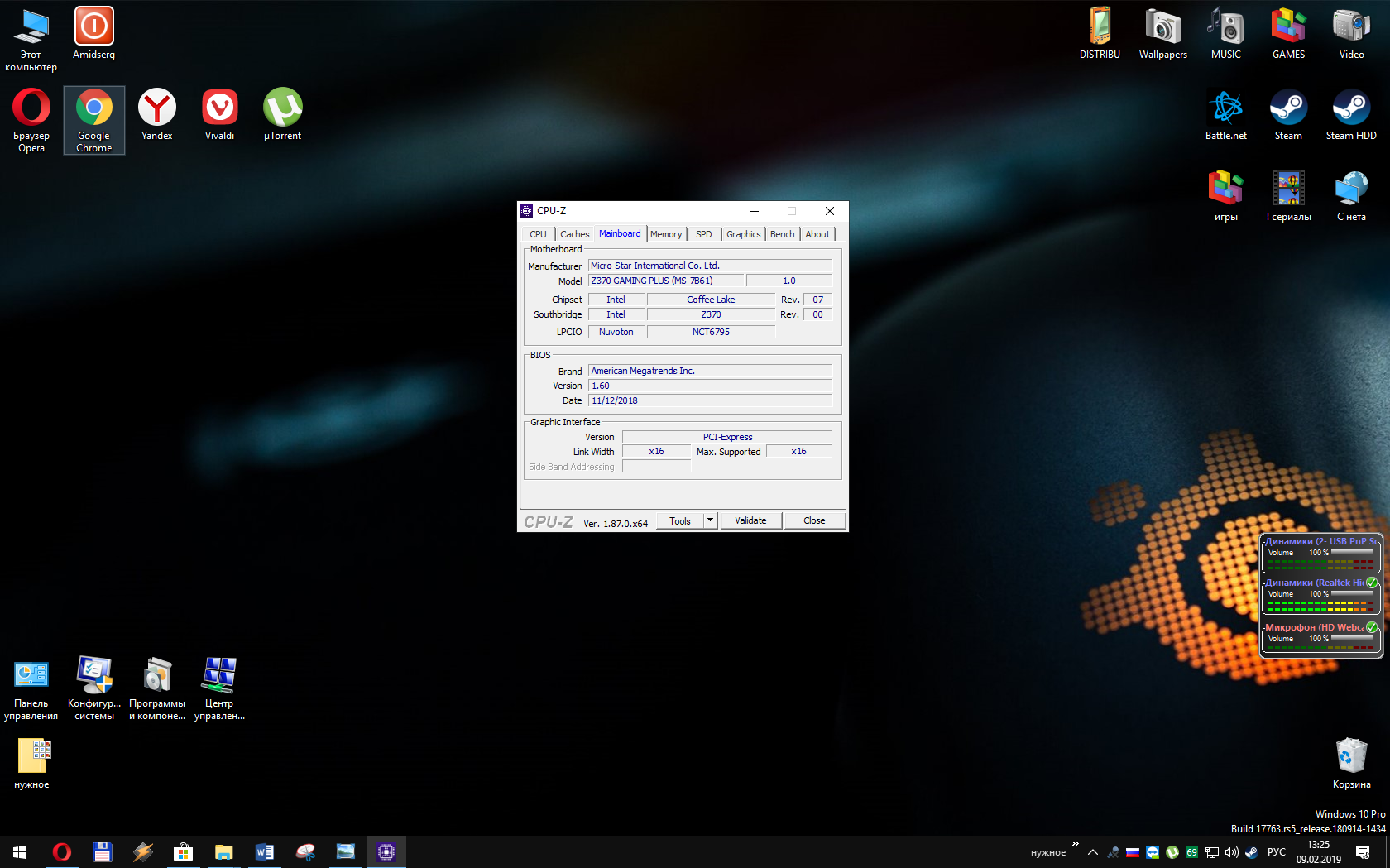Click the BIOS Date field 11/12/2018
Image resolution: width=1390 pixels, height=868 pixels.
(710, 400)
